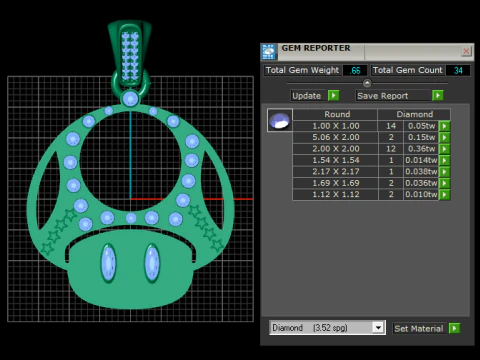Click green arrow for 1.69 X 1.69 row
The height and width of the screenshot is (360, 480).
point(444,183)
